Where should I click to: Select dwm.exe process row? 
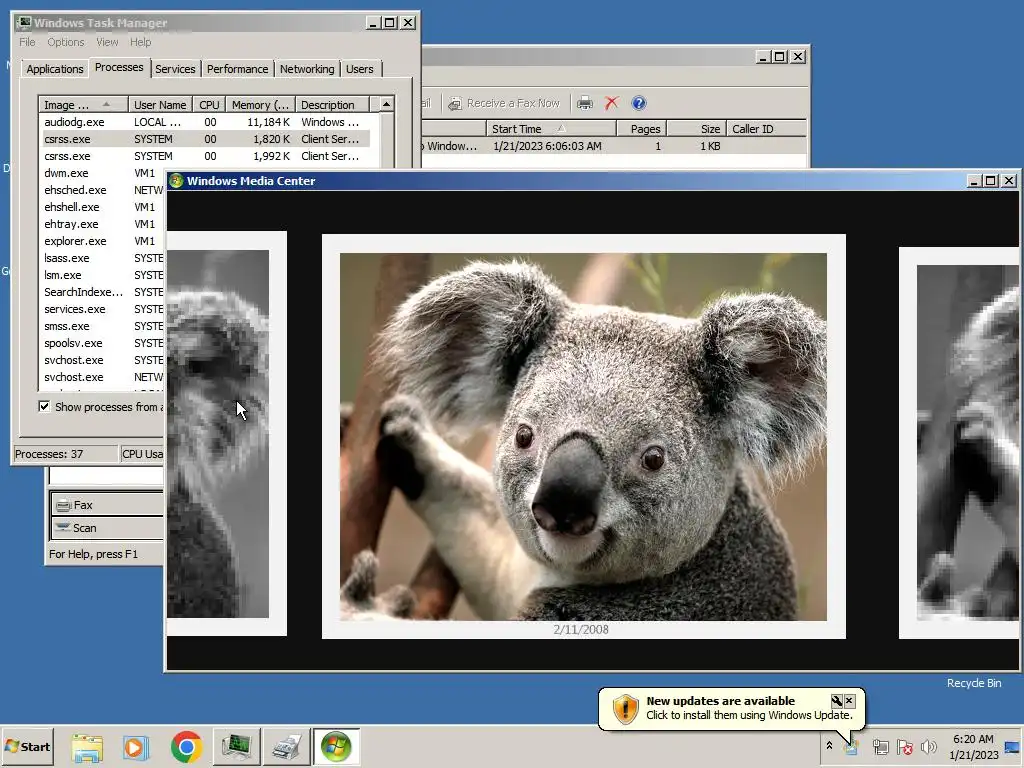(102, 173)
